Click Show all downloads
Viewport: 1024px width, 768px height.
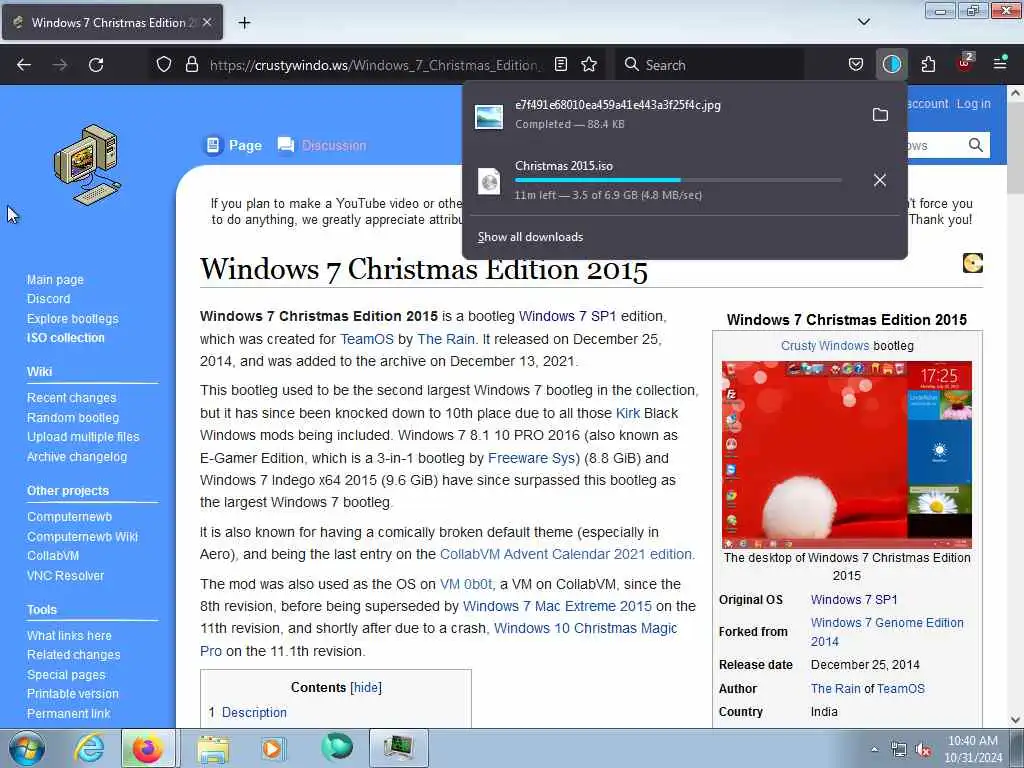pyautogui.click(x=530, y=237)
